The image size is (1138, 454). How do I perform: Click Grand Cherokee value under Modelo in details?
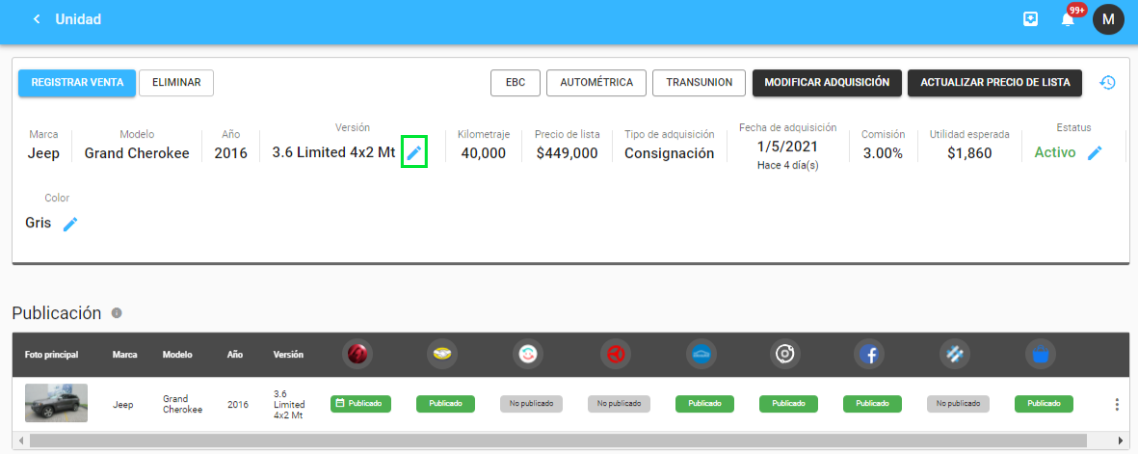pyautogui.click(x=136, y=153)
